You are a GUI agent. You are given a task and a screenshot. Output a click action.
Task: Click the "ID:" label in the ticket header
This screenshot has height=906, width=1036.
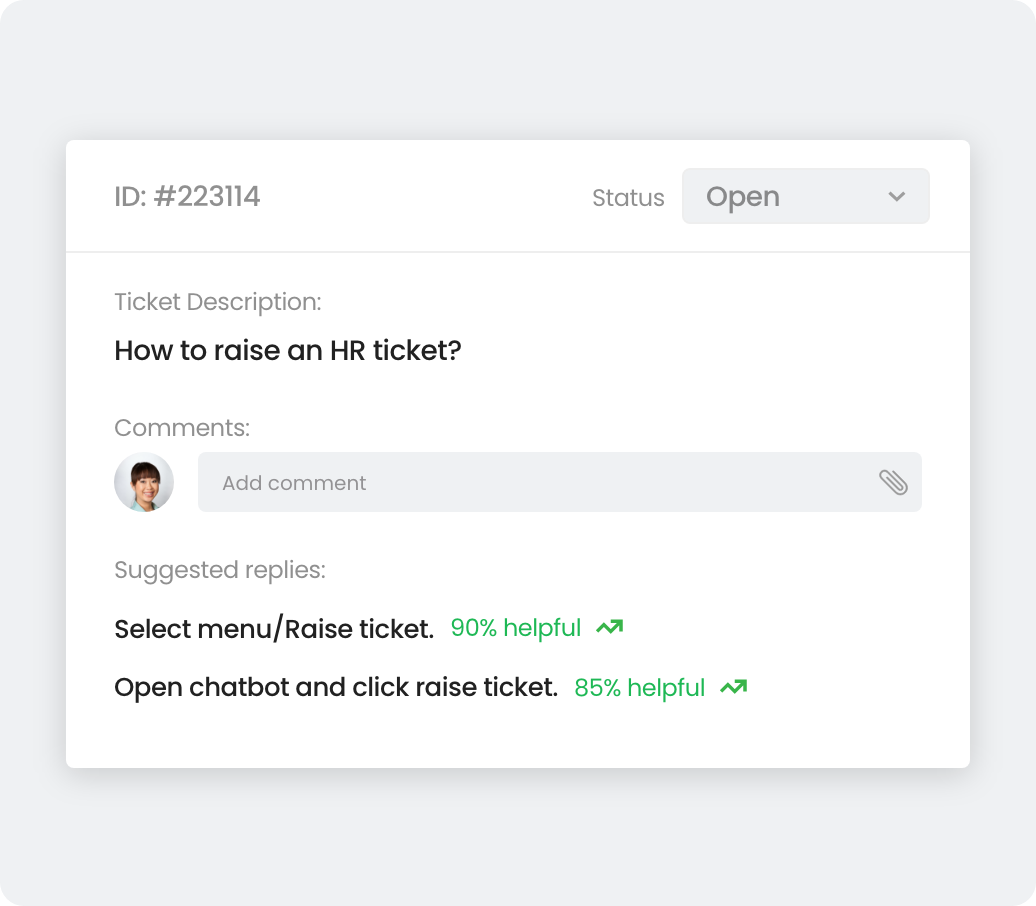[x=130, y=197]
